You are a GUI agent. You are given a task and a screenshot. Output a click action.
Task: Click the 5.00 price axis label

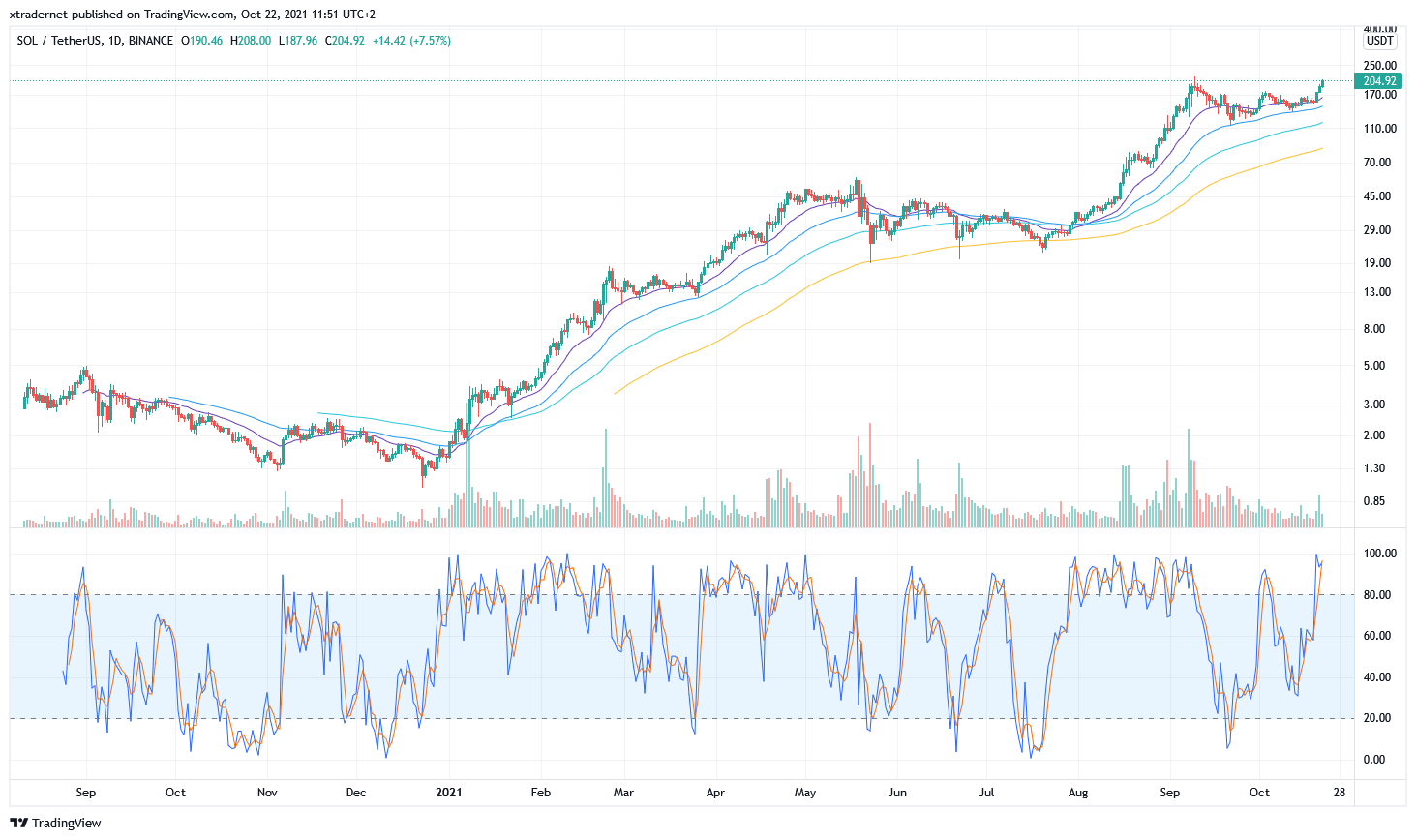1373,366
